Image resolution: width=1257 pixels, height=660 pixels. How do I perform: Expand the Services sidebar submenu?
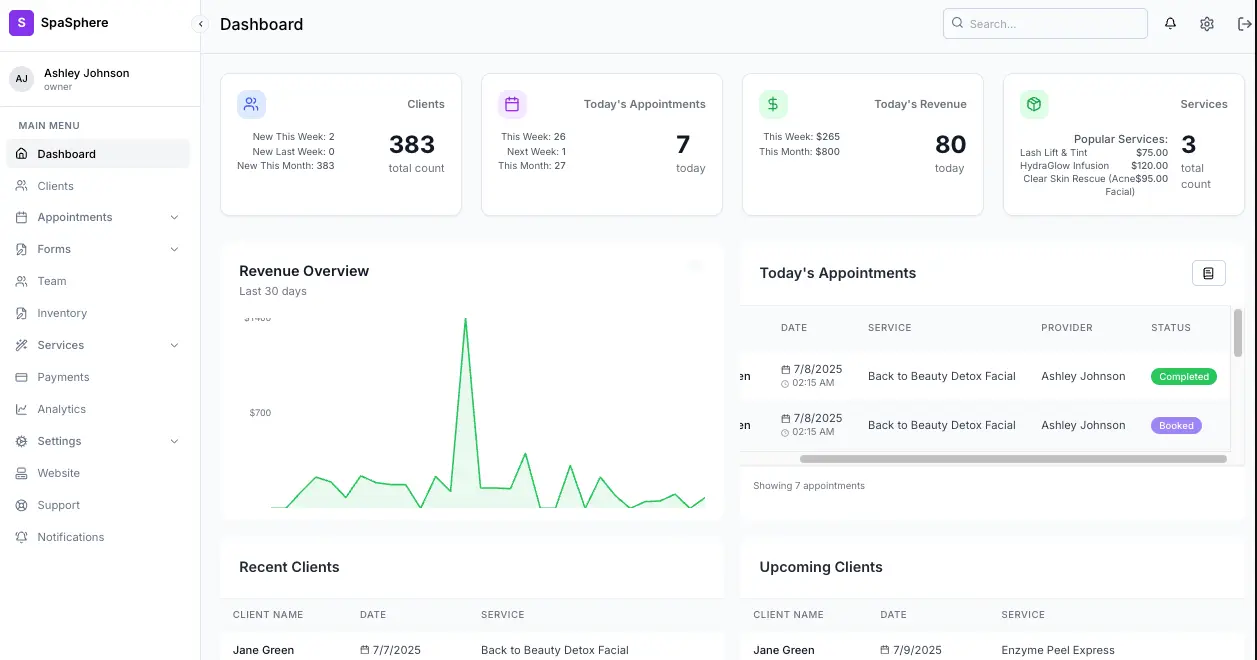(x=174, y=345)
